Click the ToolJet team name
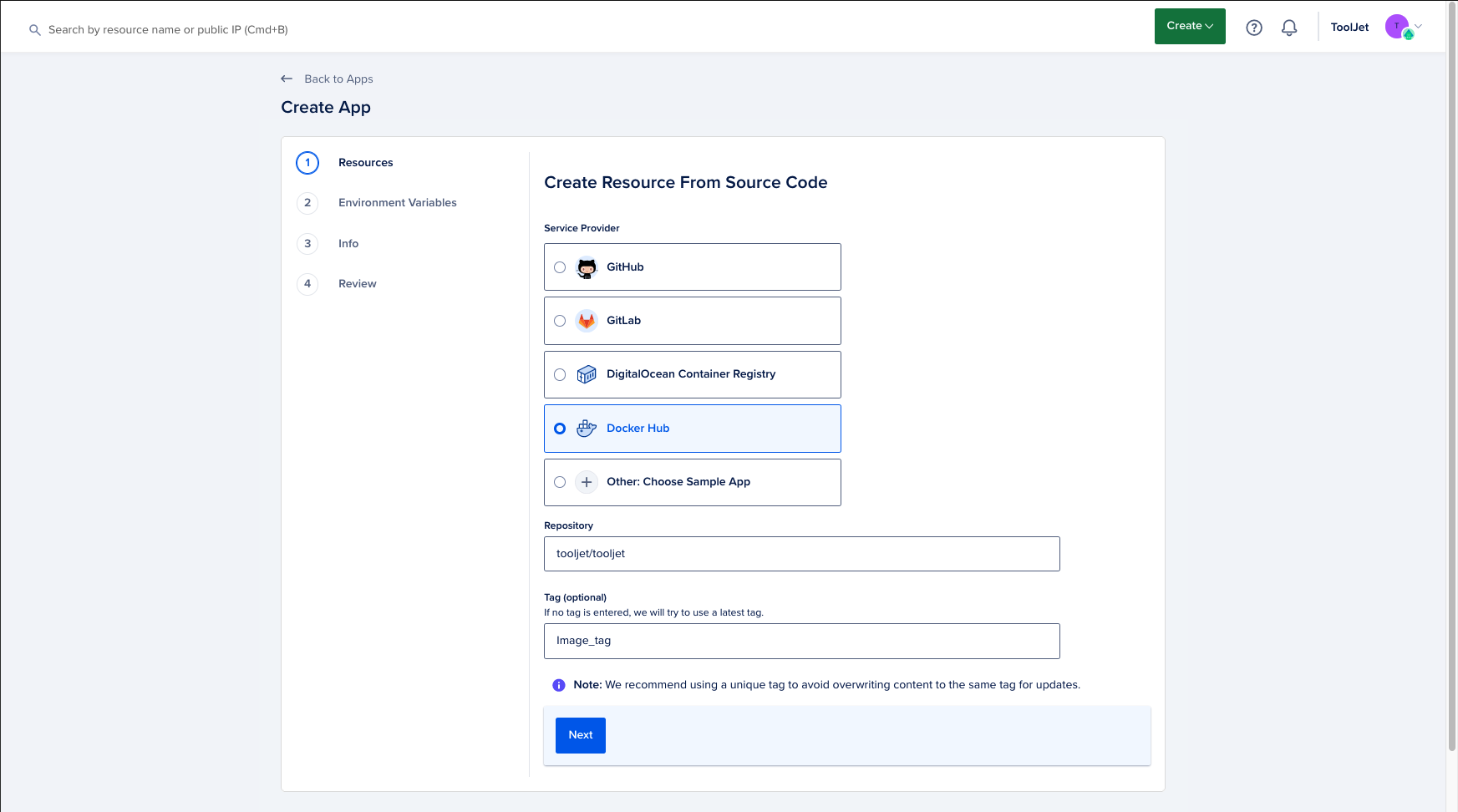The image size is (1458, 812). (1349, 28)
